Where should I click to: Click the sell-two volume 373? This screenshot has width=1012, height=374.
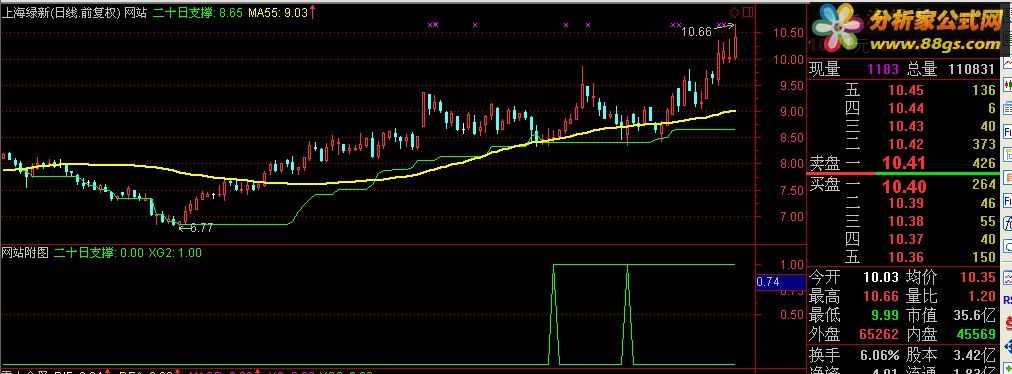985,143
